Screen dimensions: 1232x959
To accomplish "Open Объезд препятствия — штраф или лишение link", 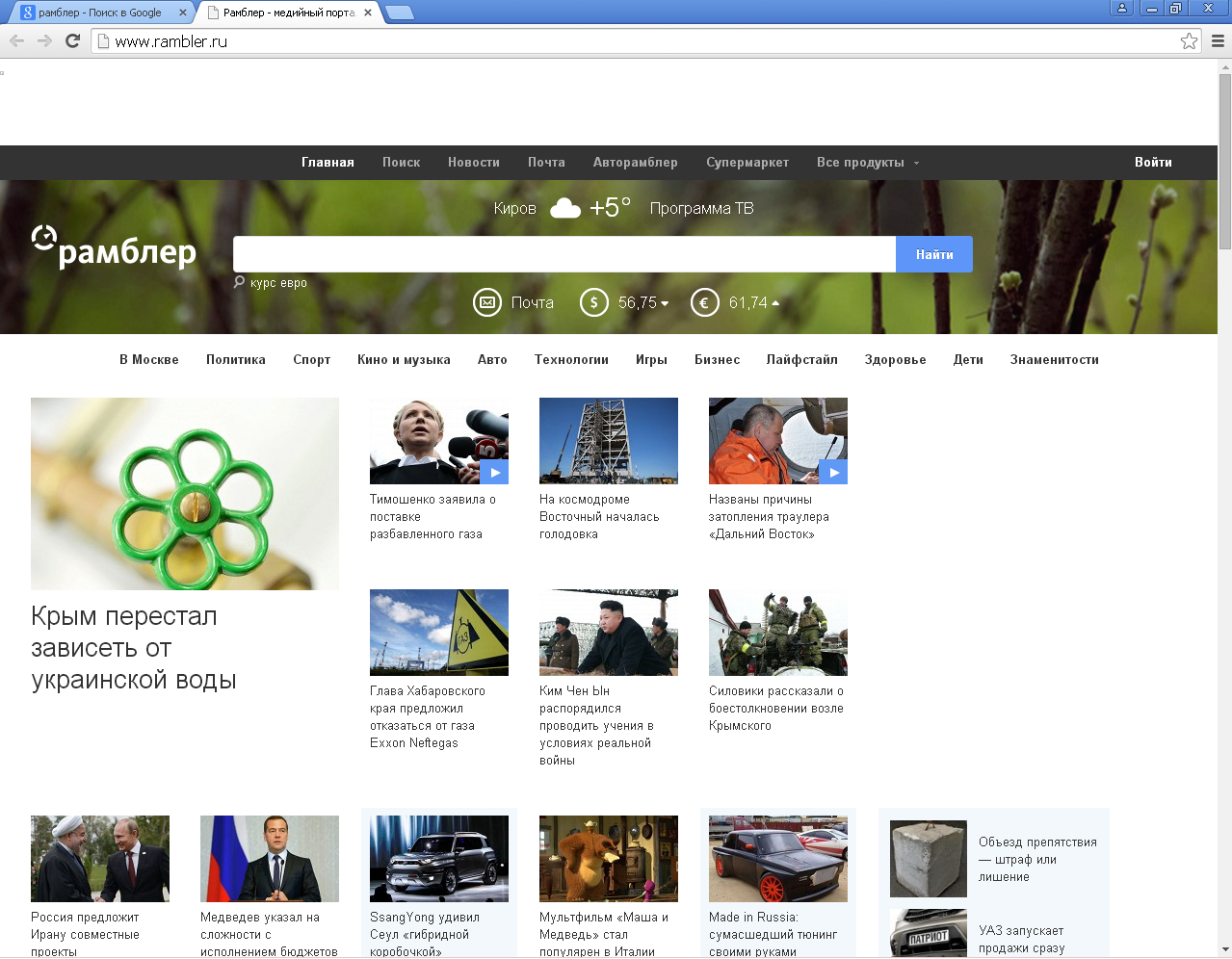I will (1037, 860).
